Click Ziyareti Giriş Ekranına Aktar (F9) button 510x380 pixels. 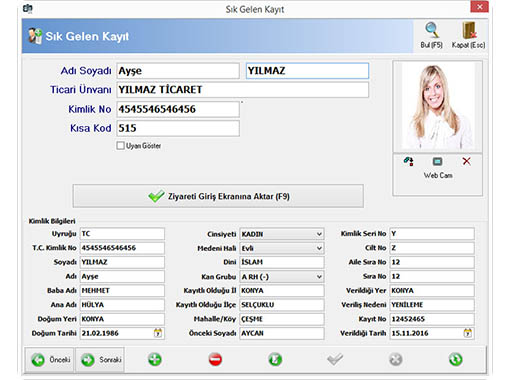[x=218, y=196]
